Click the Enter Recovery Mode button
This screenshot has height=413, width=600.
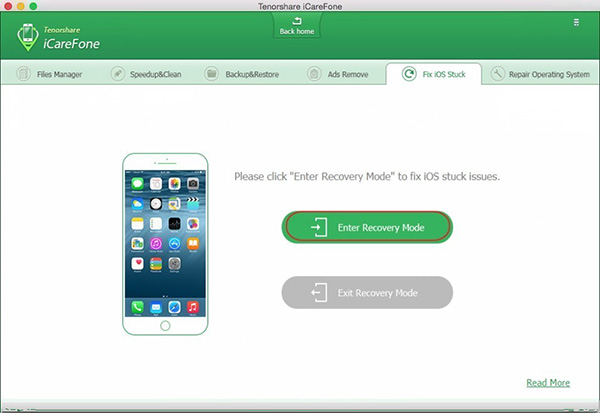367,227
